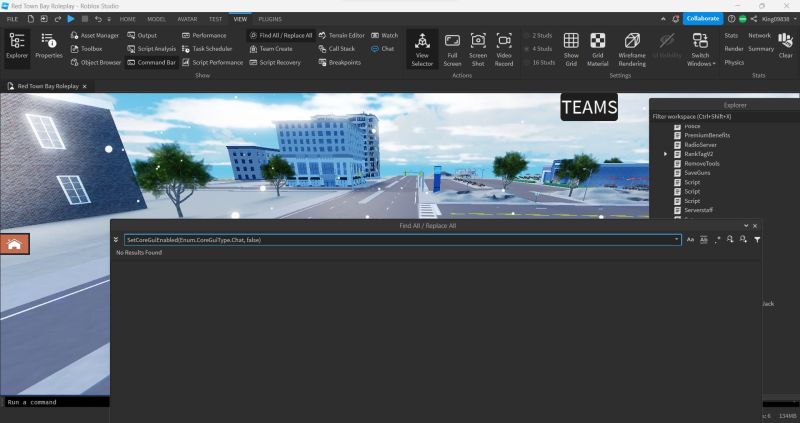Image resolution: width=800 pixels, height=423 pixels.
Task: Open the Watch window
Action: tap(384, 35)
